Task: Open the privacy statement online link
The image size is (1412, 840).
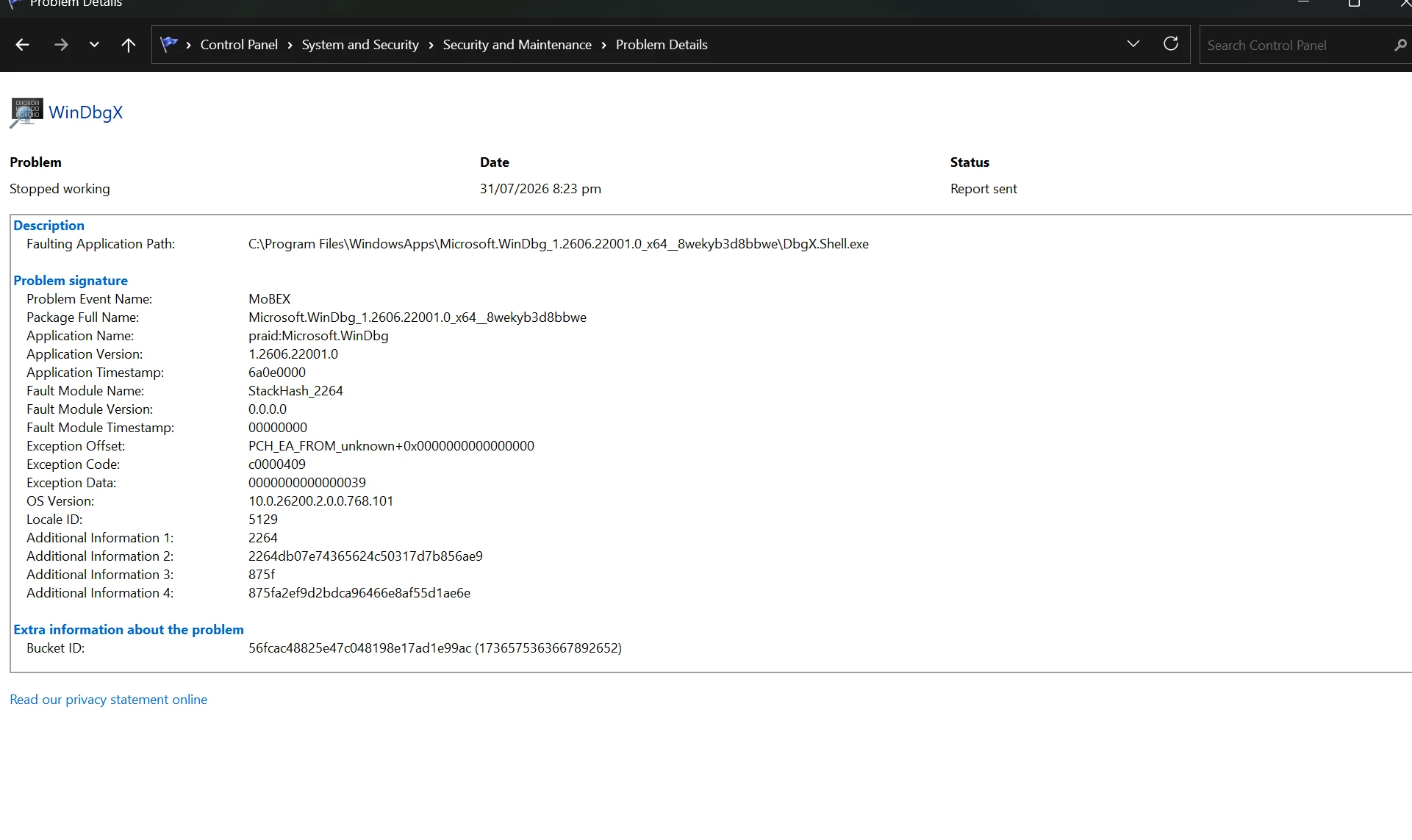Action: point(108,700)
